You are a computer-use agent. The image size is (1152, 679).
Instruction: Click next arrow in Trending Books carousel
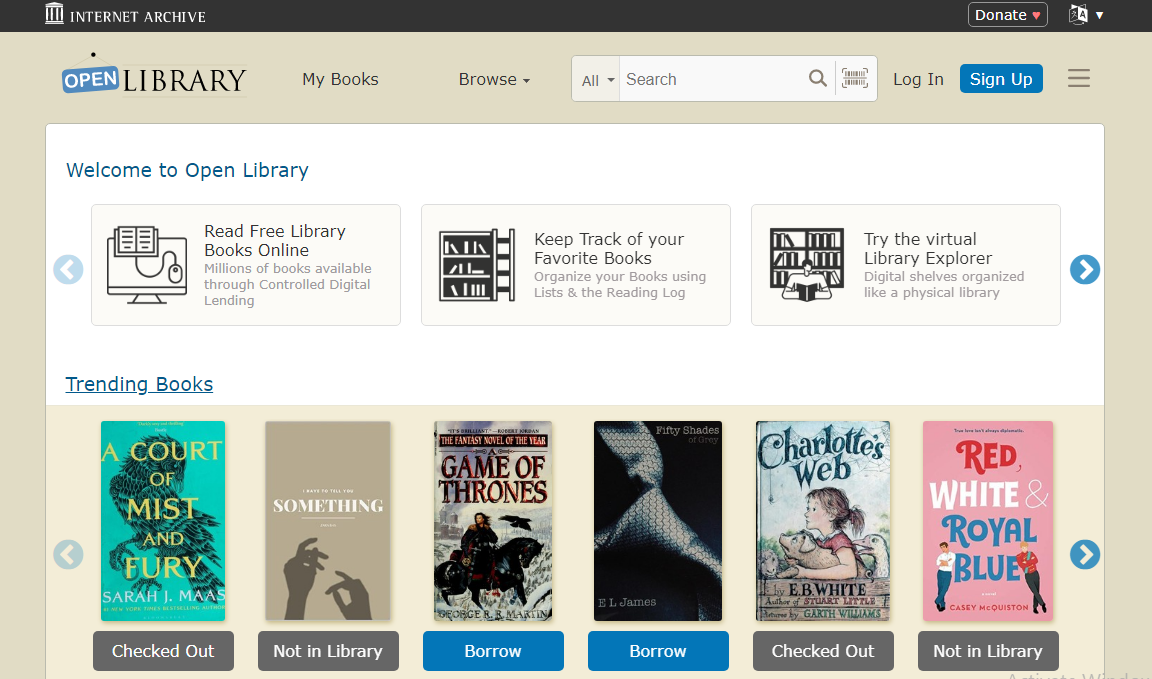tap(1084, 555)
